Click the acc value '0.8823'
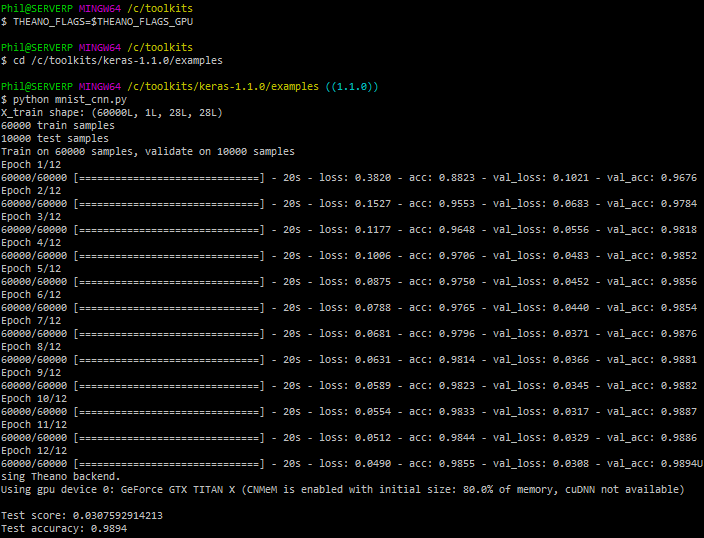The width and height of the screenshot is (704, 538). (457, 177)
